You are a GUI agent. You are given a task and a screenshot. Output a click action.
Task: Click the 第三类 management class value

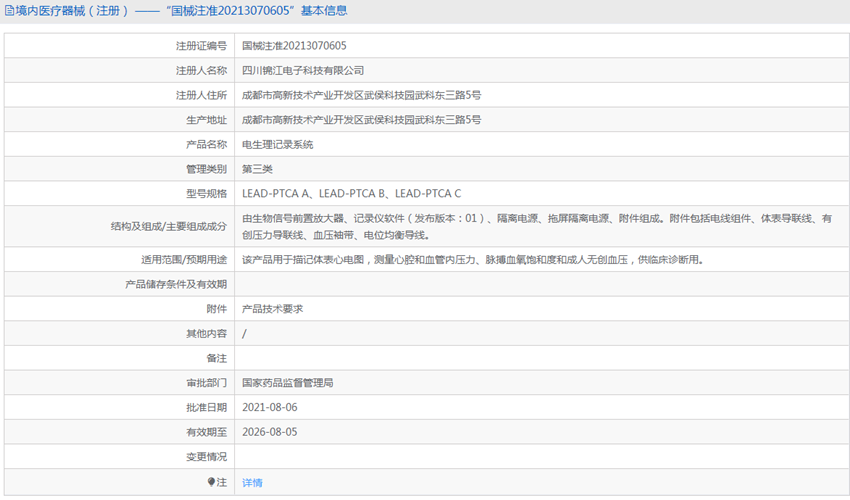[257, 169]
